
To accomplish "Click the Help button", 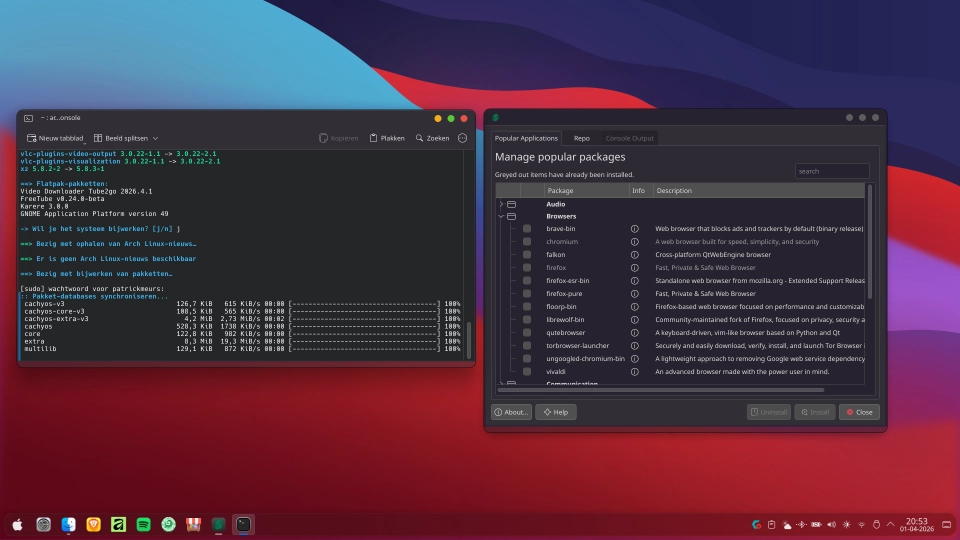I will [556, 412].
